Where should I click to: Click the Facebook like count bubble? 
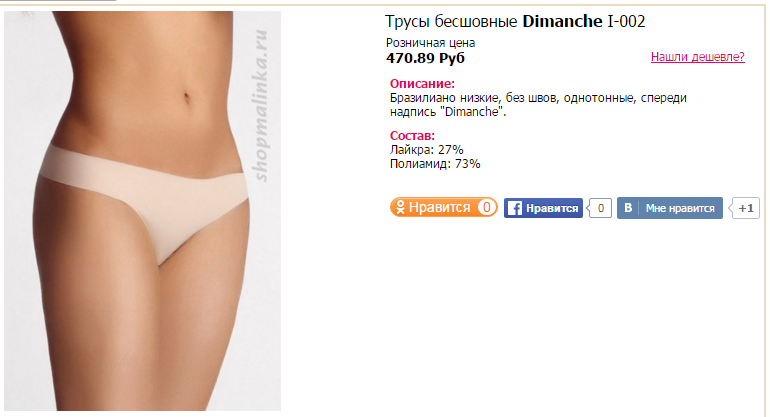tap(600, 208)
